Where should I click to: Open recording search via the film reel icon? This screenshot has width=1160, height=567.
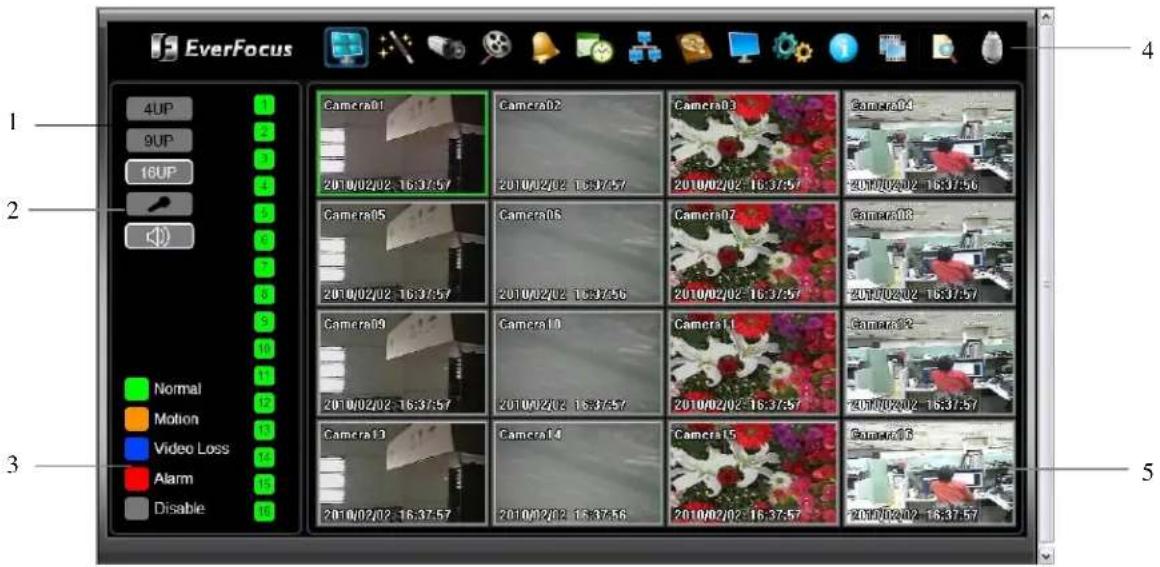496,49
